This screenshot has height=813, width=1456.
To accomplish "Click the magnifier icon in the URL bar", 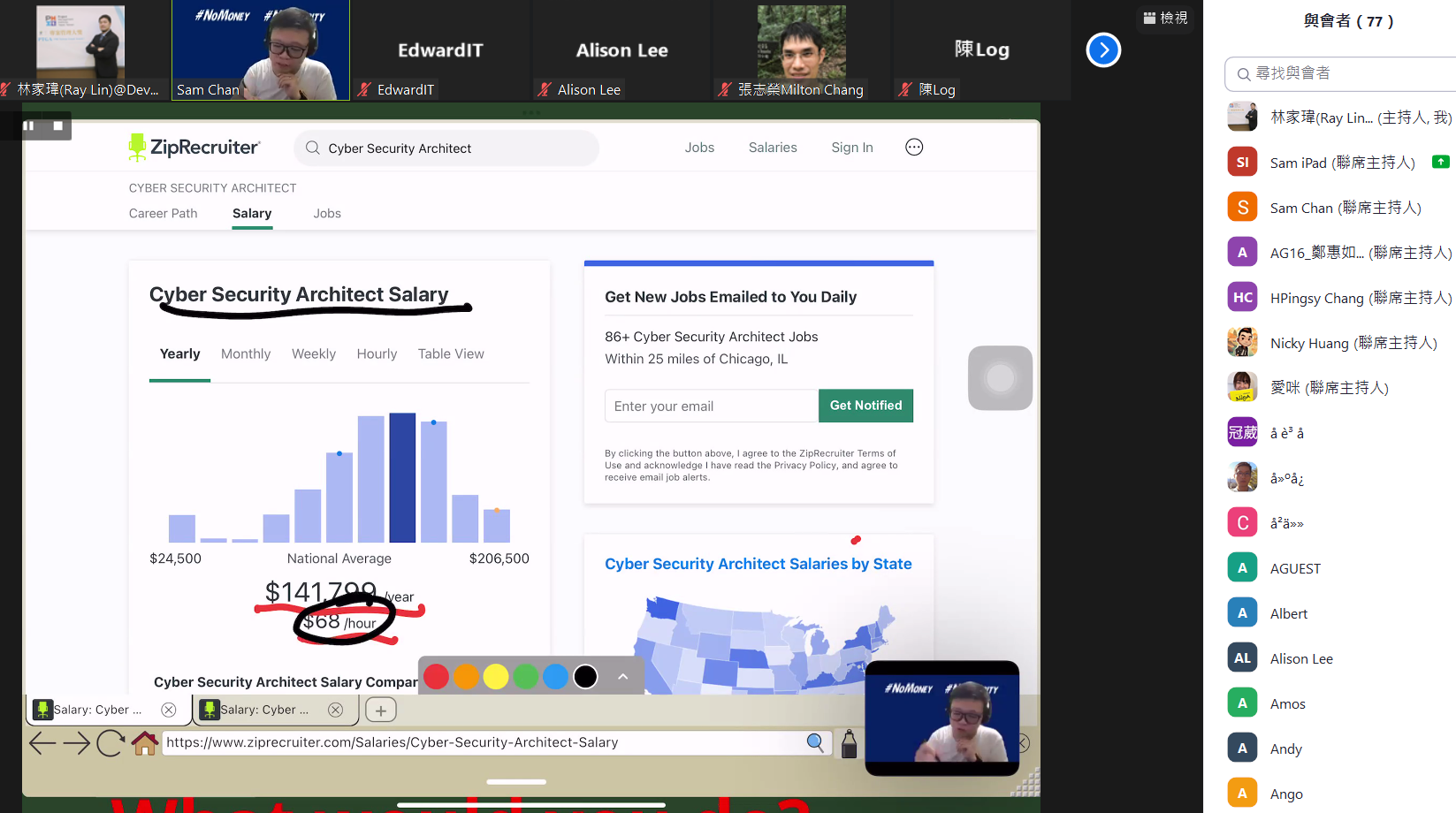I will 815,743.
